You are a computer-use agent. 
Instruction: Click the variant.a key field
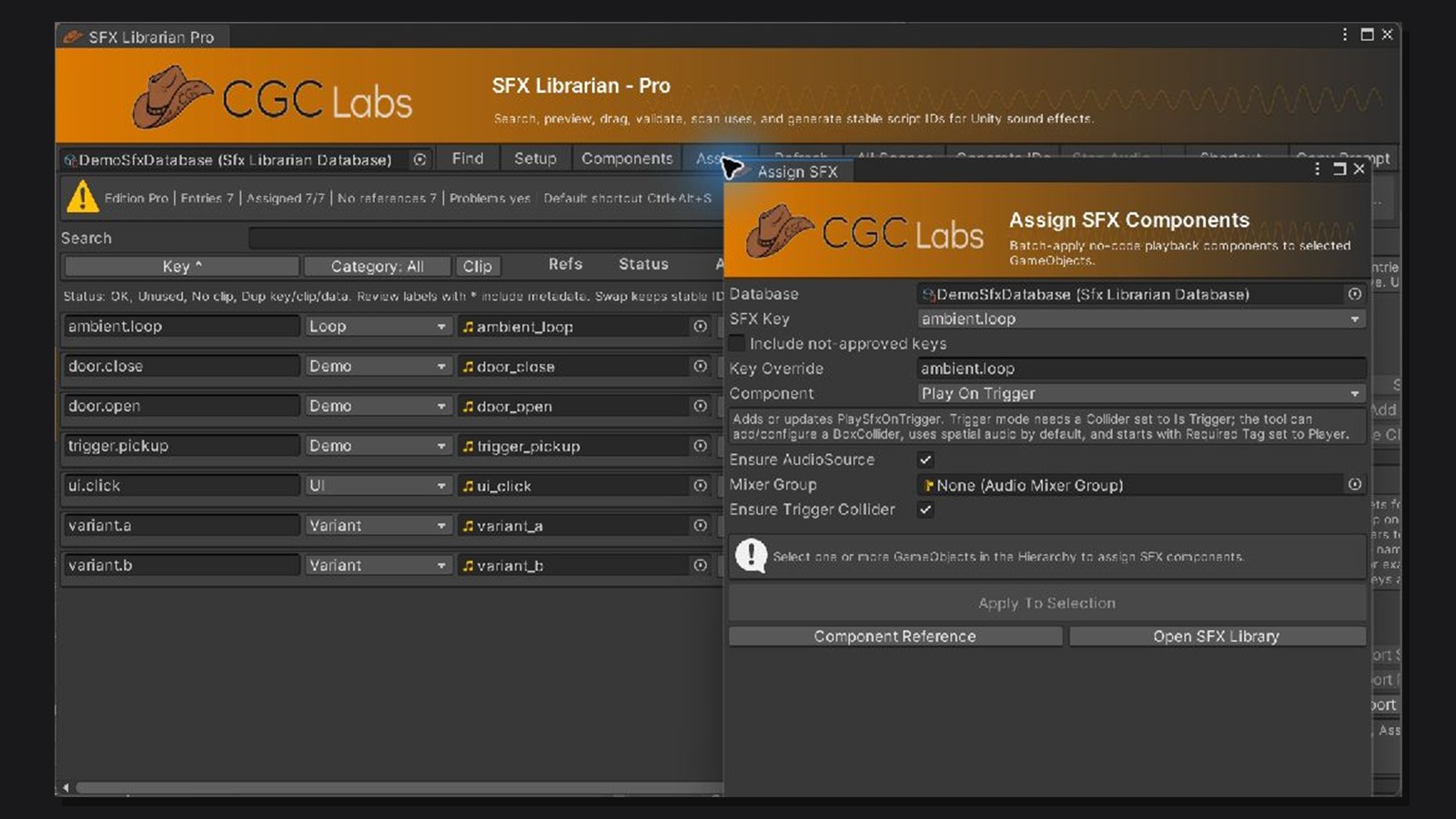point(181,526)
